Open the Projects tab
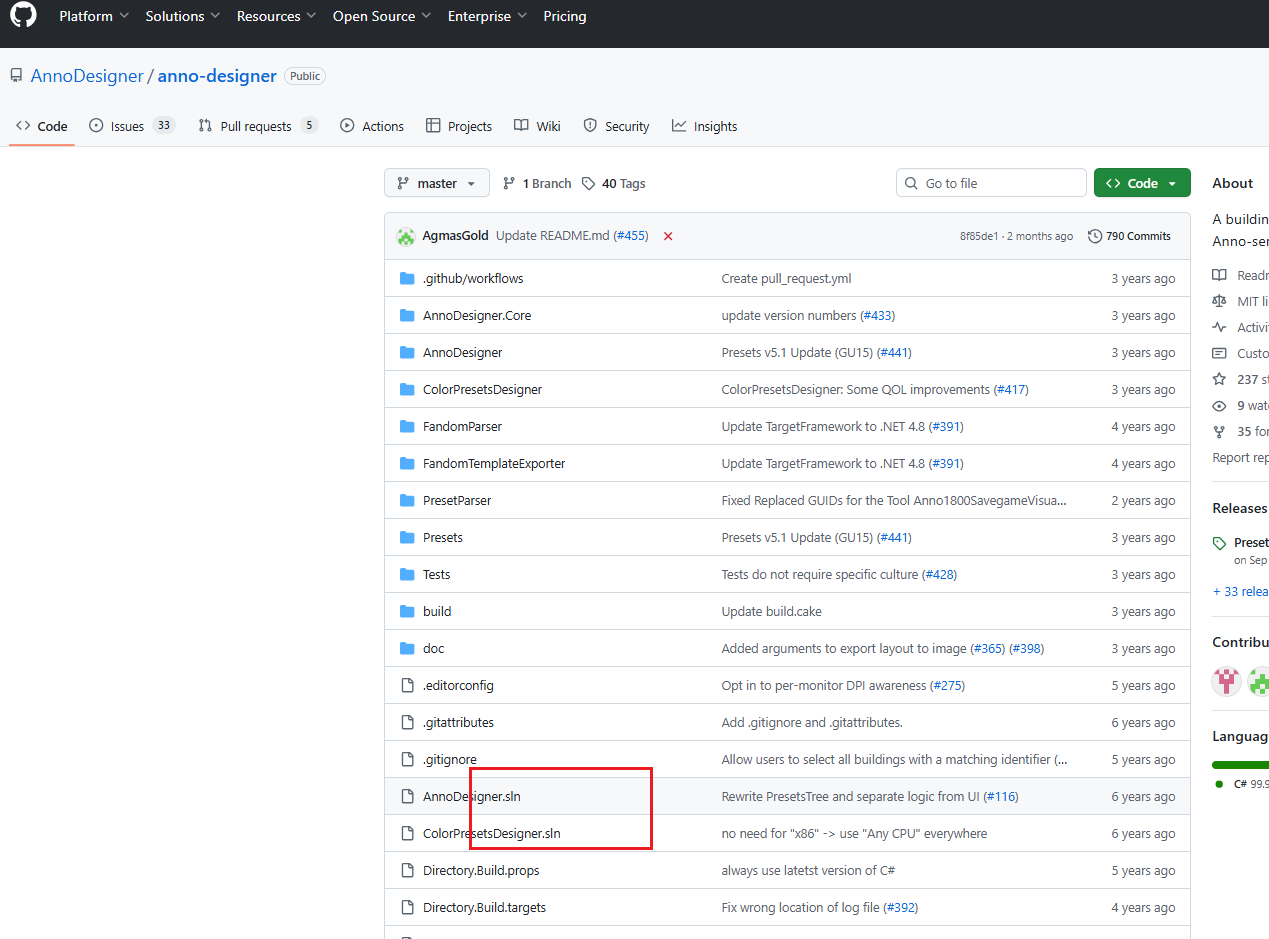The image size is (1269, 939). point(459,126)
